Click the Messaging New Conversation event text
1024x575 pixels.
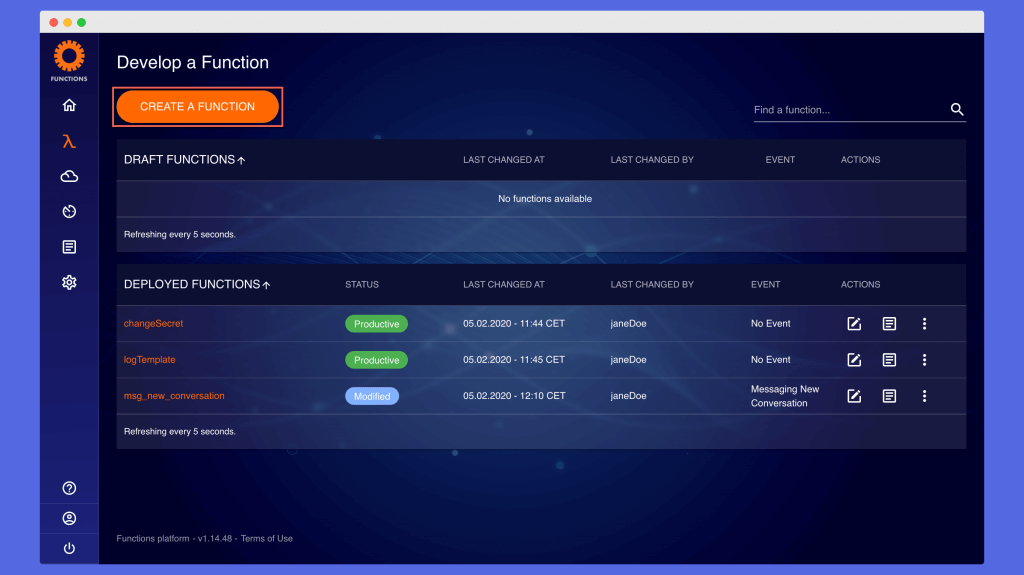(x=785, y=396)
